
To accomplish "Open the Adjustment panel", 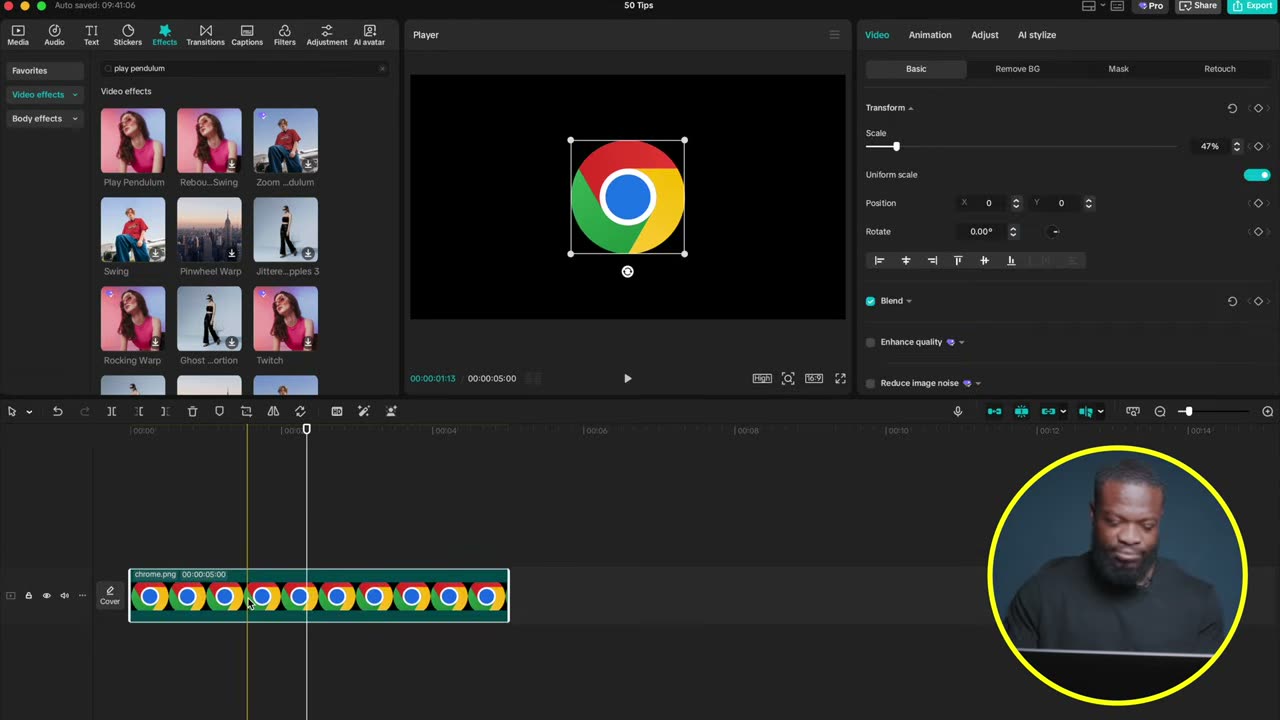I will (x=327, y=35).
